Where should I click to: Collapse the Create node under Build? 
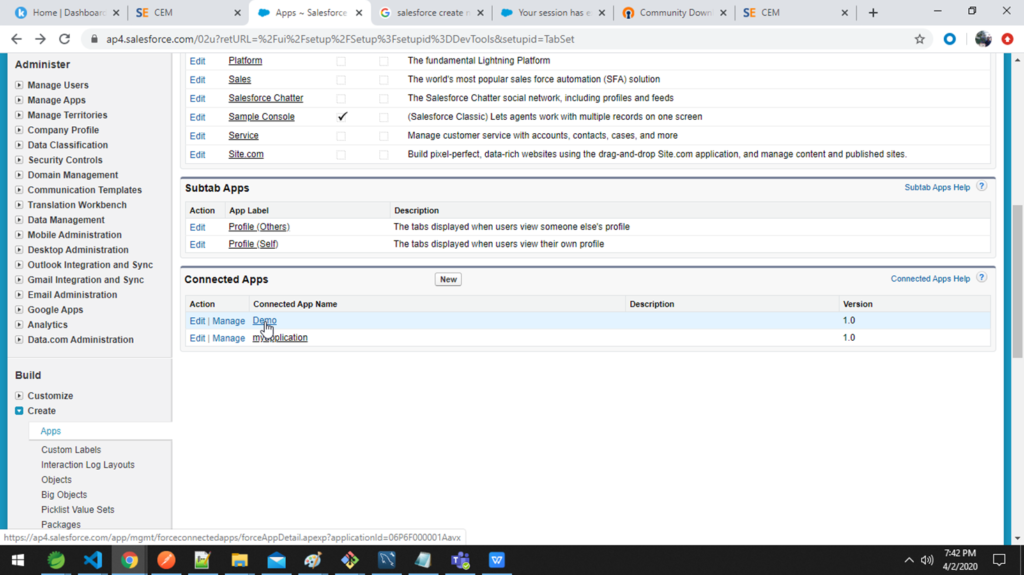coord(19,410)
